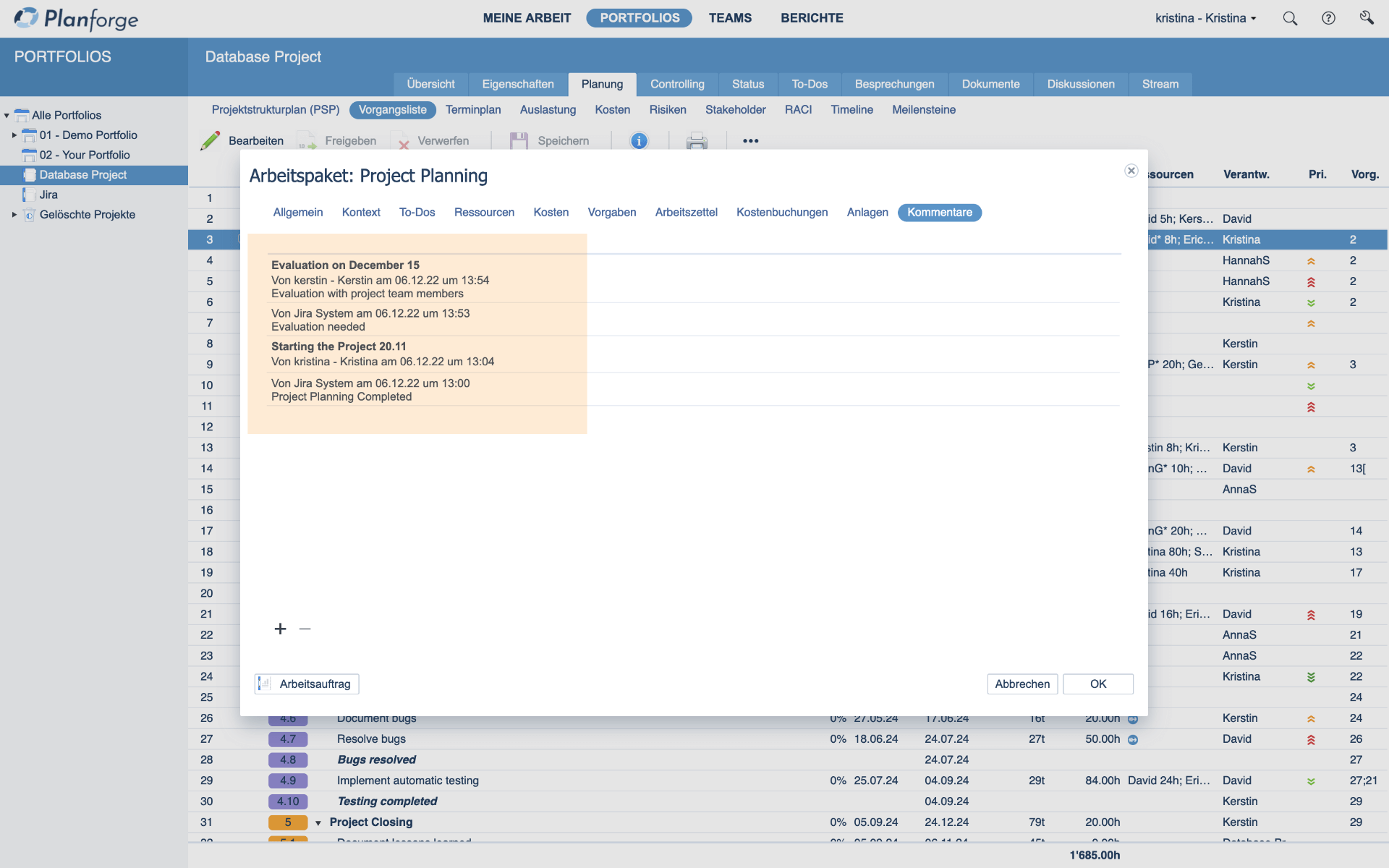Image resolution: width=1389 pixels, height=868 pixels.
Task: Open administration with the wrench icon
Action: click(1367, 18)
